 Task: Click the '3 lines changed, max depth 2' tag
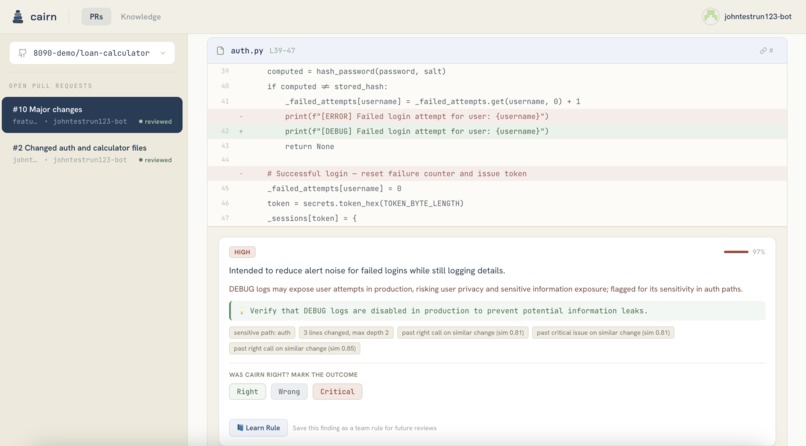tap(346, 332)
